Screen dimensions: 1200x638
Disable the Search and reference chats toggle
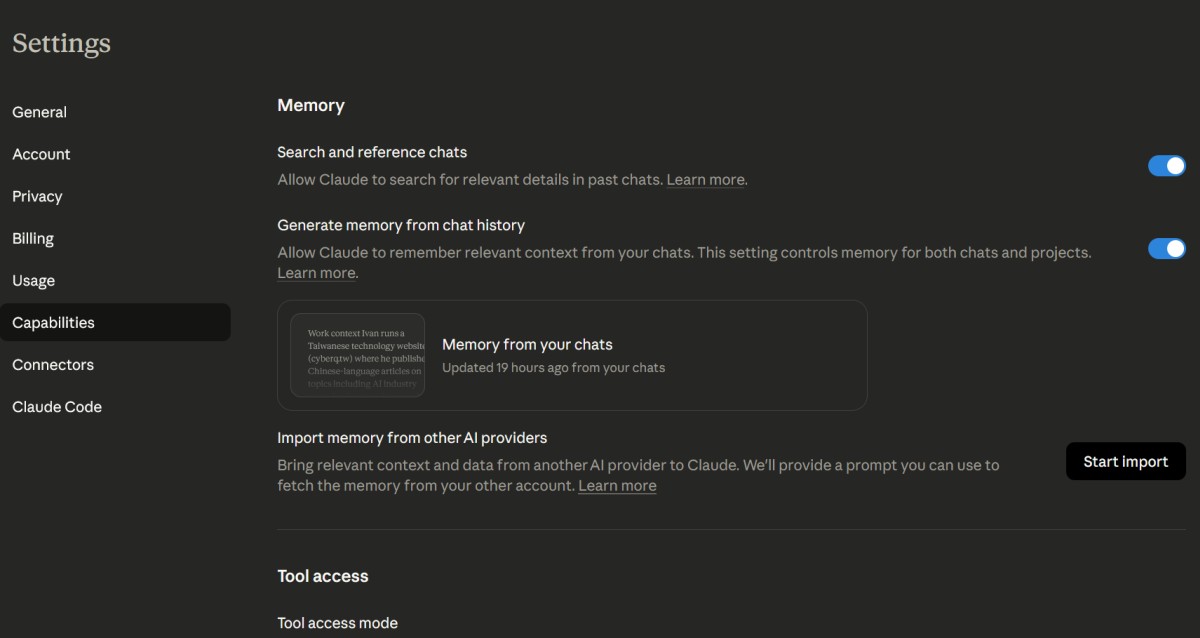point(1166,166)
